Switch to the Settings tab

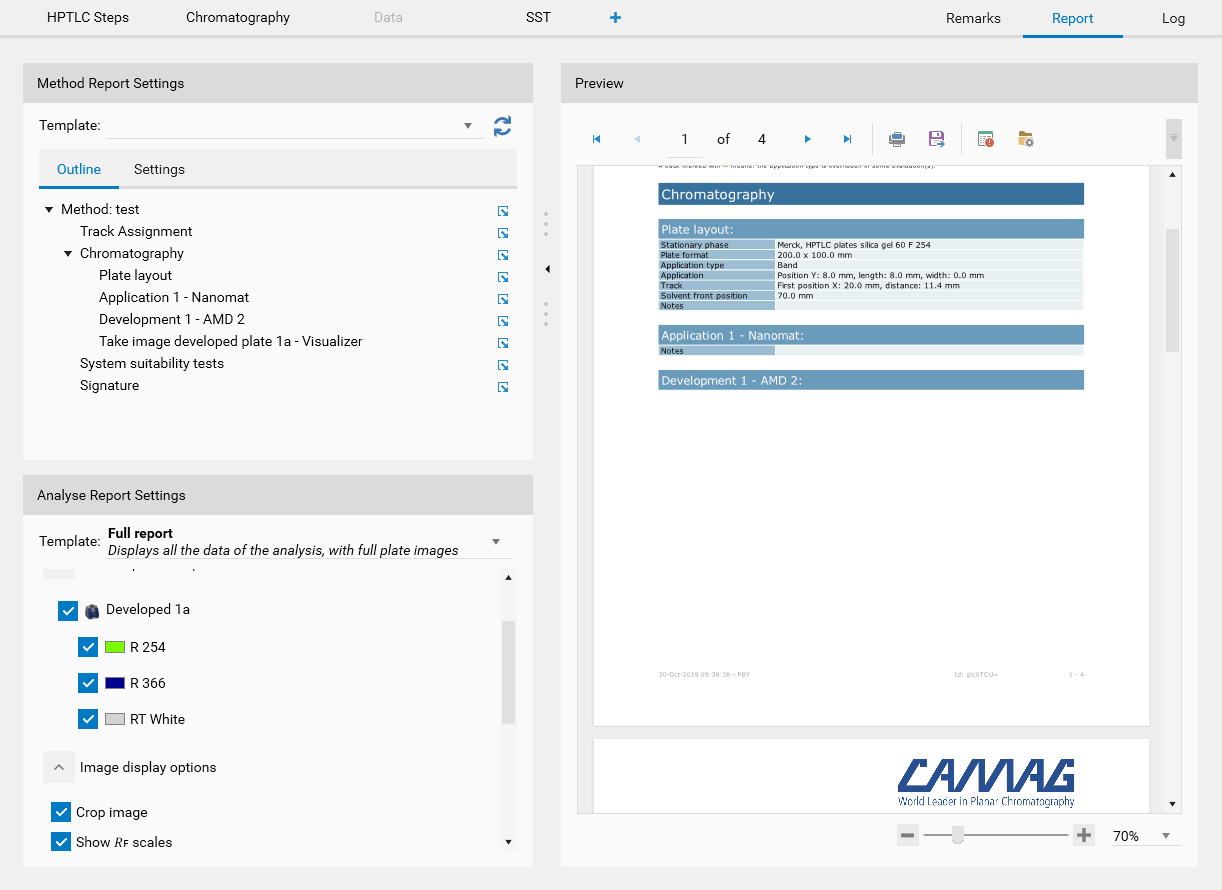pyautogui.click(x=159, y=169)
